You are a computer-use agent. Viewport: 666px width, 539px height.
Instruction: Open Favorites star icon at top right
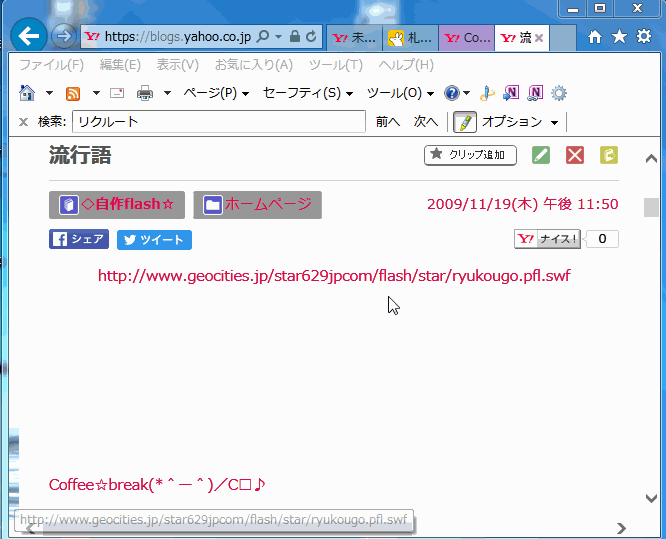pos(619,37)
